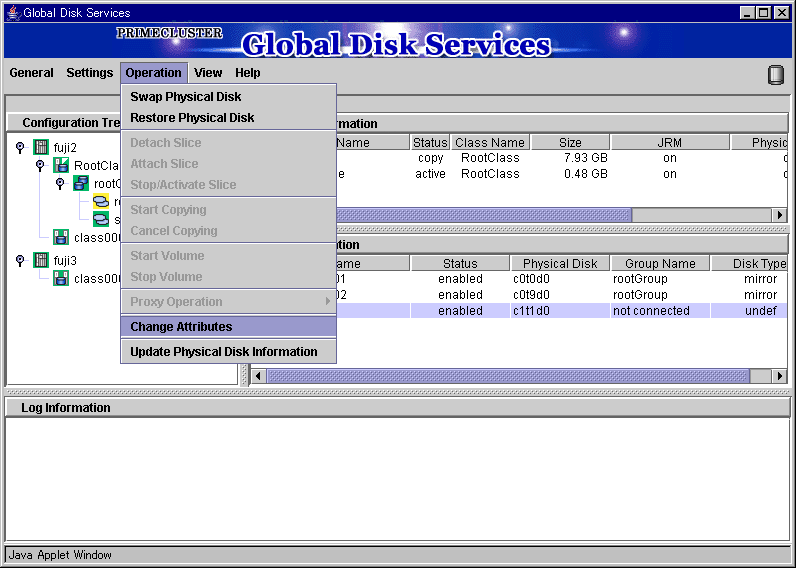The height and width of the screenshot is (568, 796).
Task: Click the disk cylinder icon beside the menu bar
Action: [x=775, y=75]
